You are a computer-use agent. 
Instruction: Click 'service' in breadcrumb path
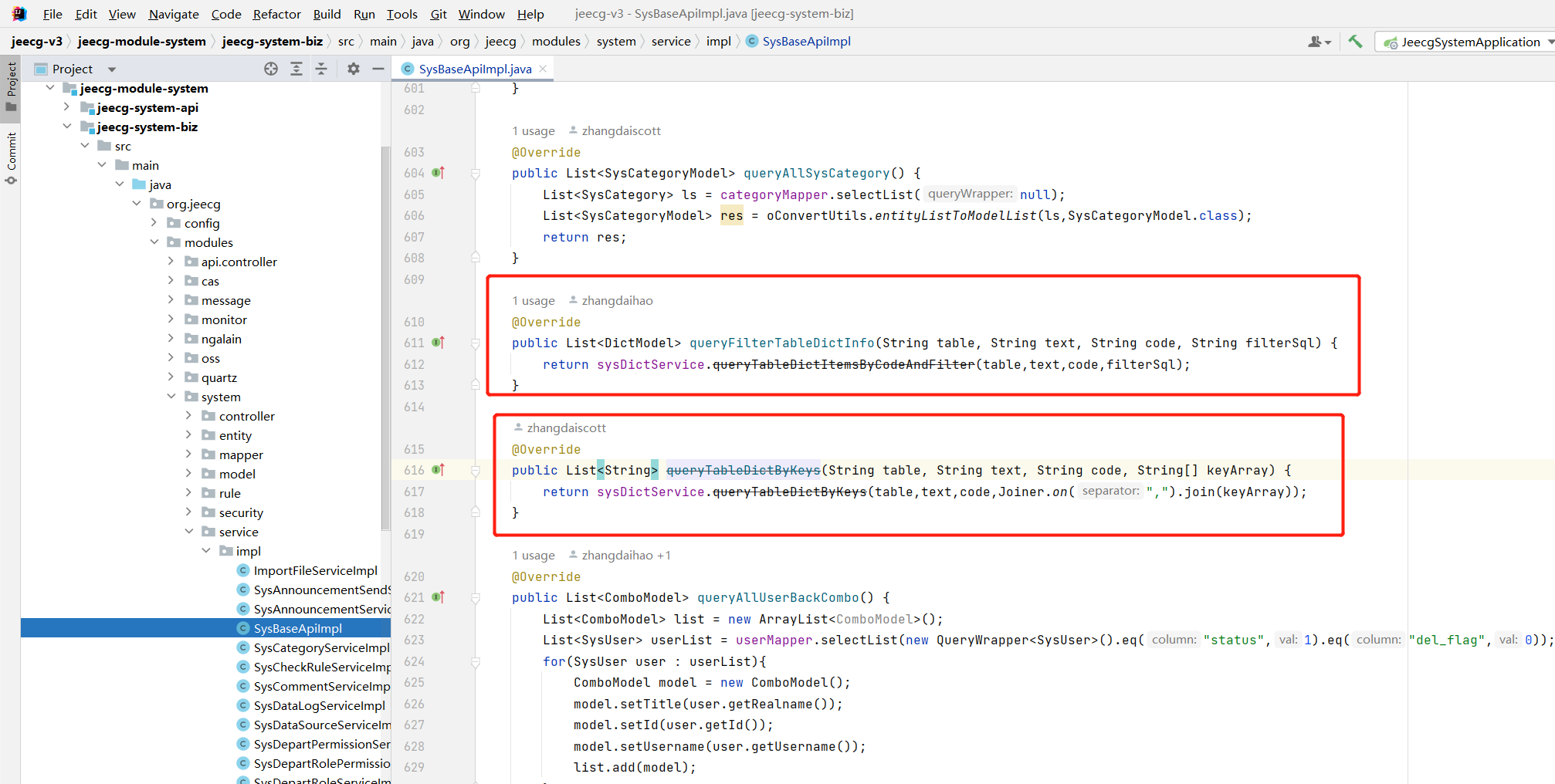click(x=671, y=42)
